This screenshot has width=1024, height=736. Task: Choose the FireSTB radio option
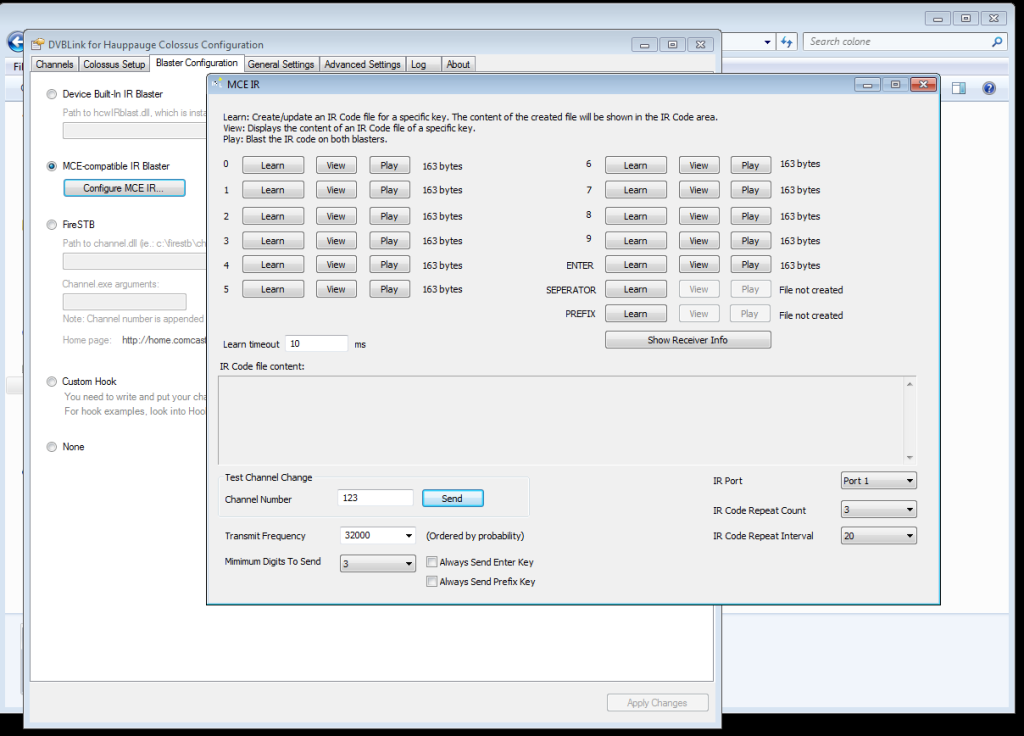coord(52,225)
